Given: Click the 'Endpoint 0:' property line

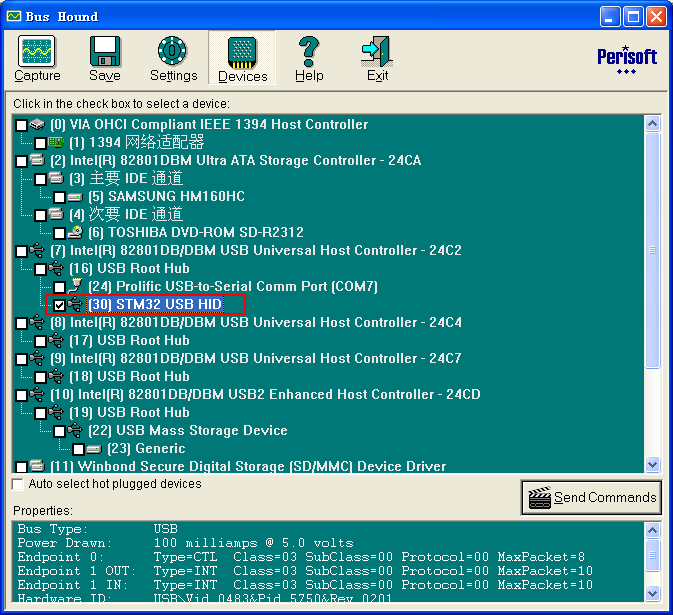Looking at the screenshot, I should tap(301, 557).
